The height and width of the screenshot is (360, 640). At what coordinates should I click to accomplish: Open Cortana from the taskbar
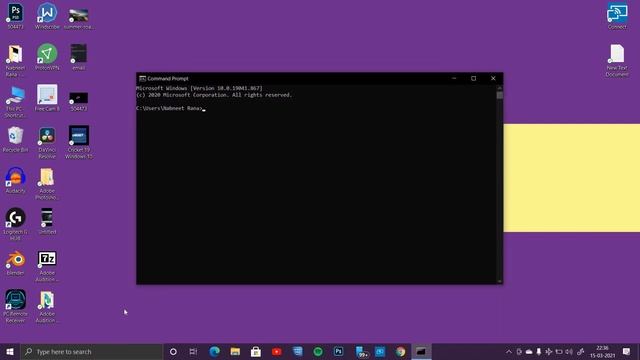pos(173,351)
